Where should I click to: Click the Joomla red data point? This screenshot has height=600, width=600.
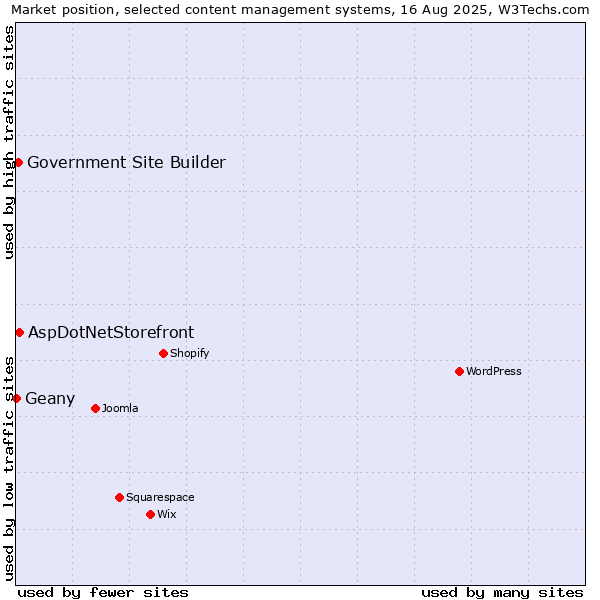tap(96, 409)
